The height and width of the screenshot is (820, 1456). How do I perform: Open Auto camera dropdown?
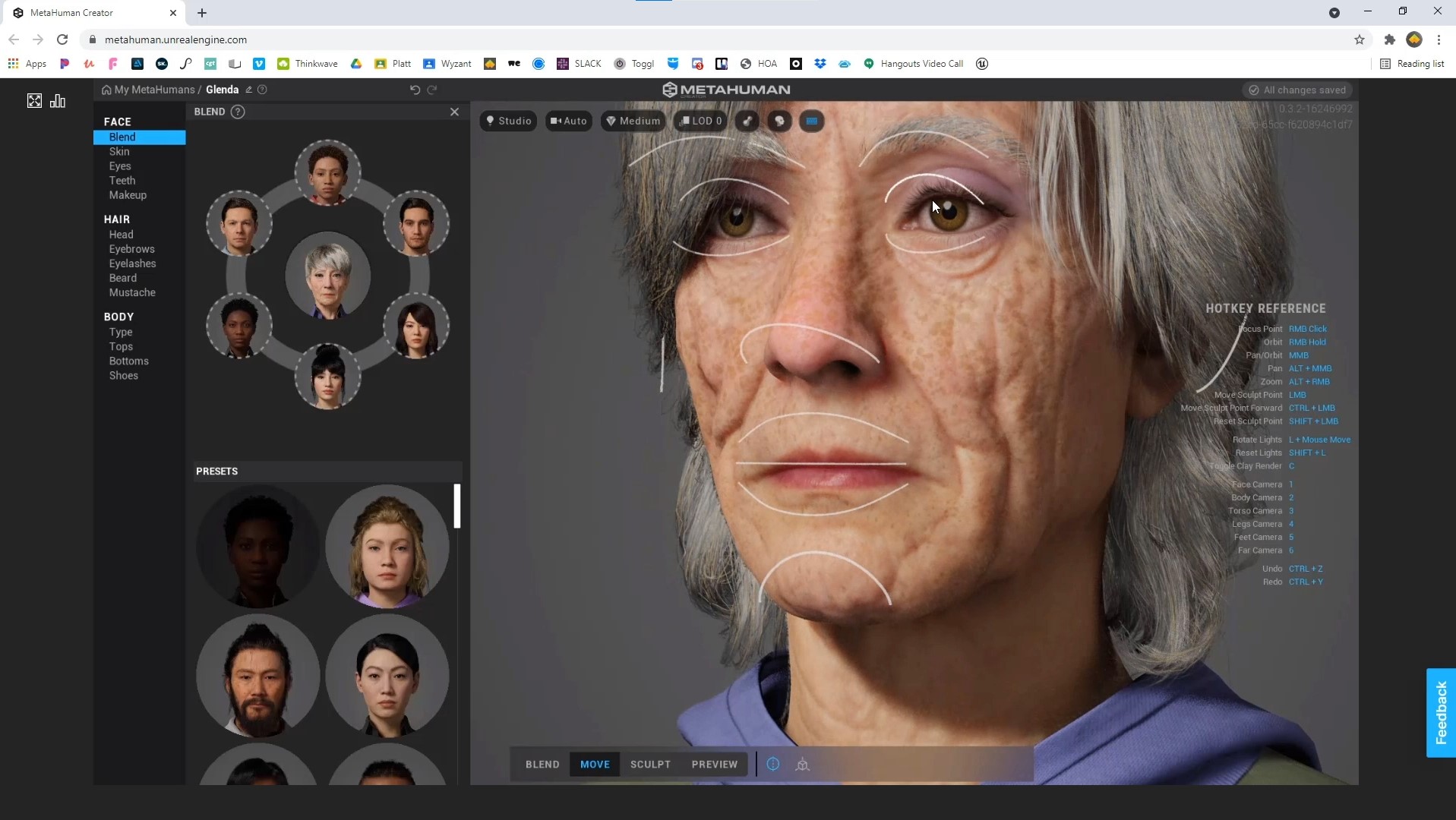(x=568, y=121)
